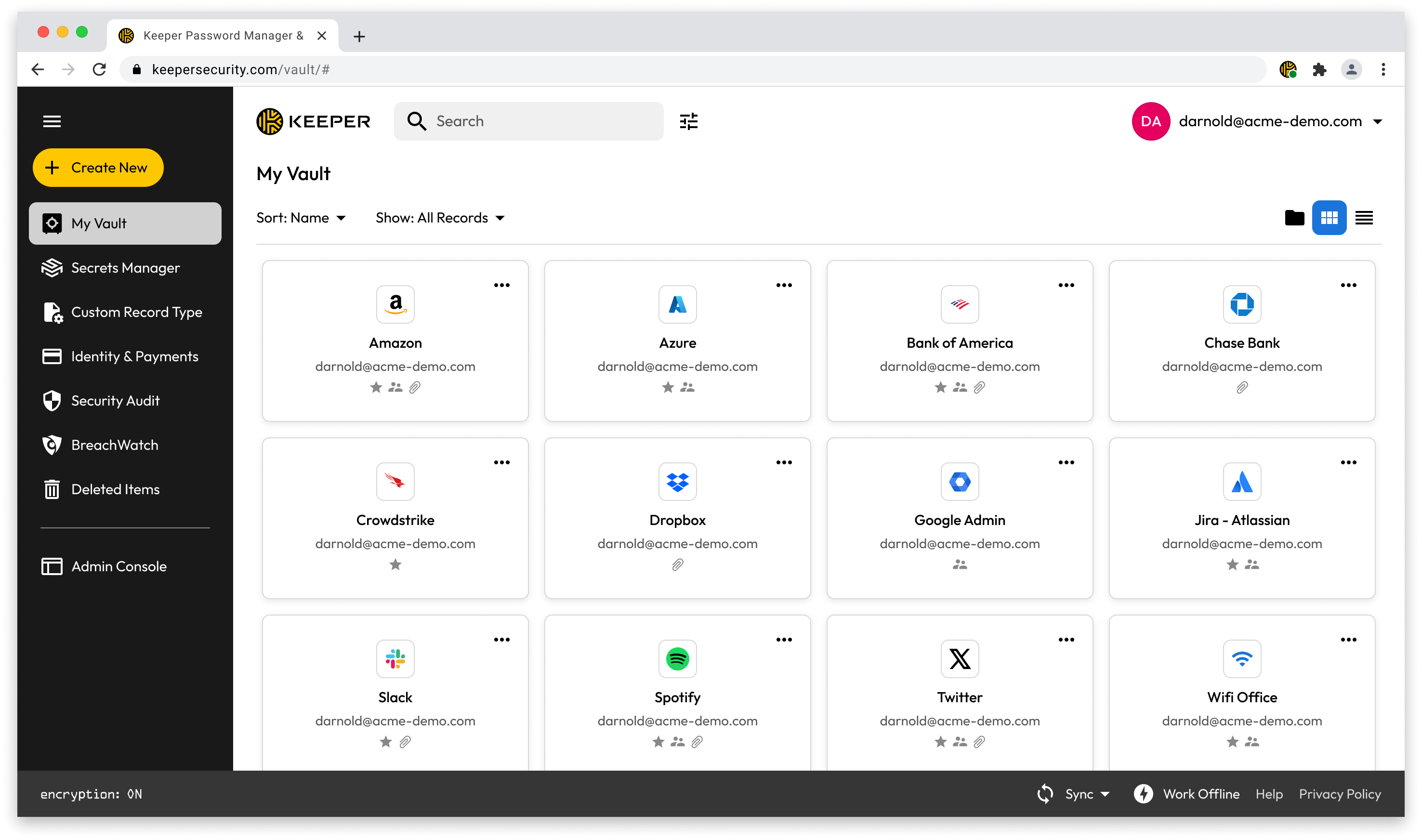Open Slack record options menu
The height and width of the screenshot is (840, 1422).
501,639
